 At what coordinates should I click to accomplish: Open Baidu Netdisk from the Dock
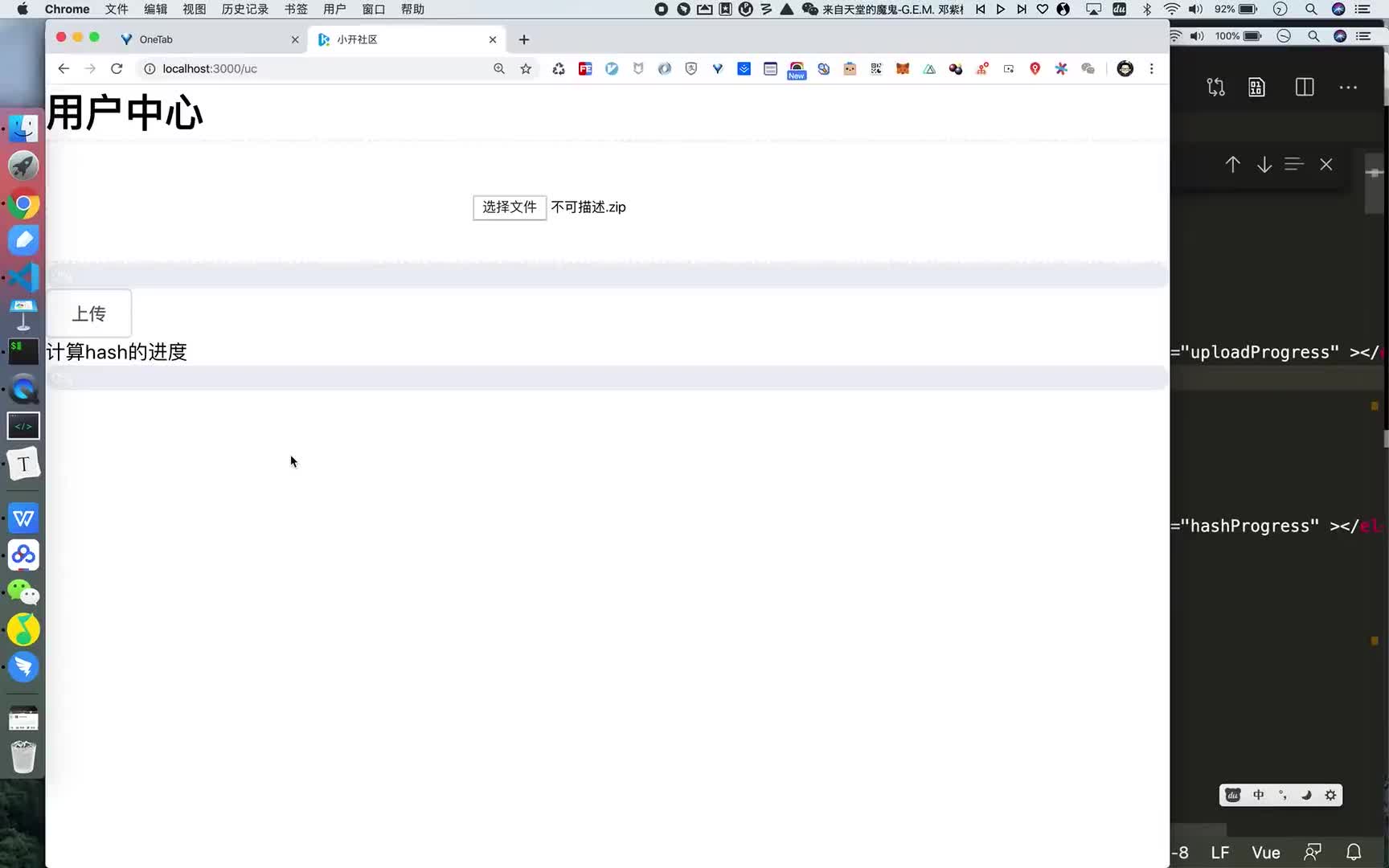coord(23,555)
